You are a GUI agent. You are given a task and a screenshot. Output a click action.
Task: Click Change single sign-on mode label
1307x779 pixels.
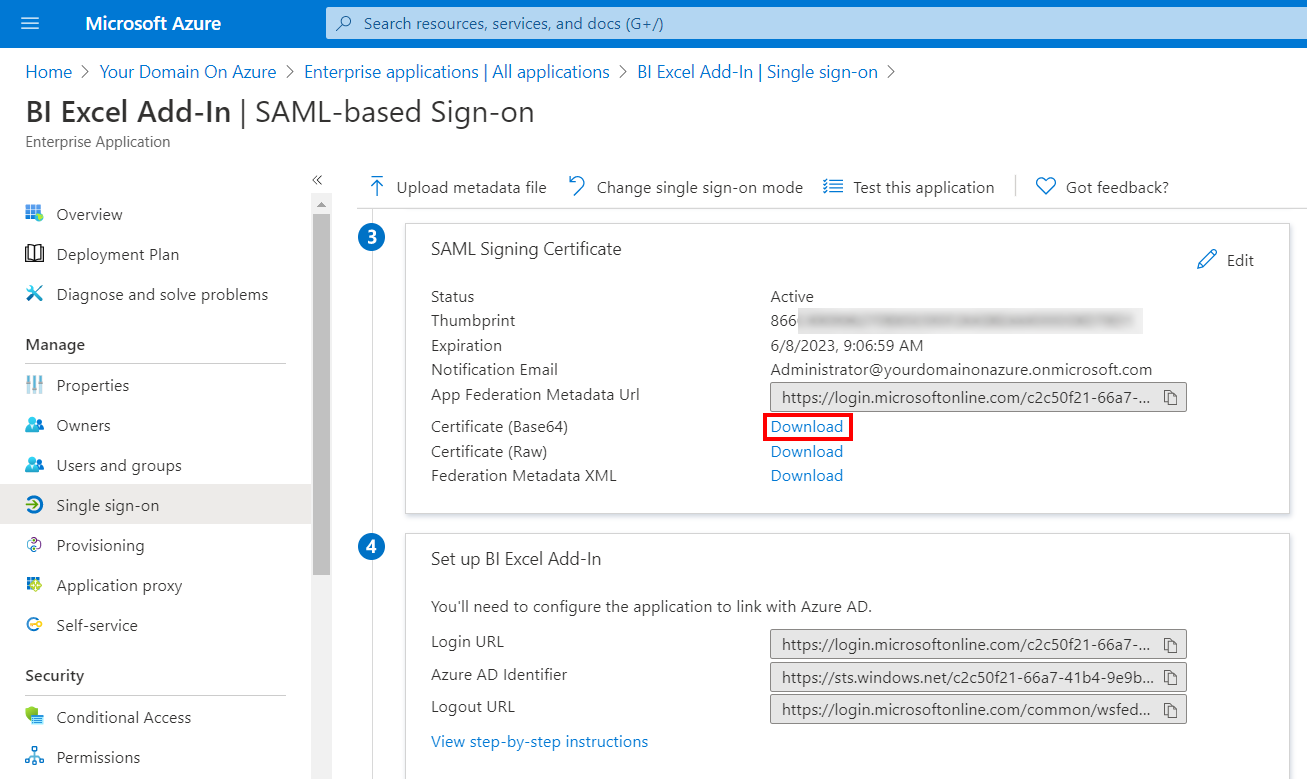(700, 187)
